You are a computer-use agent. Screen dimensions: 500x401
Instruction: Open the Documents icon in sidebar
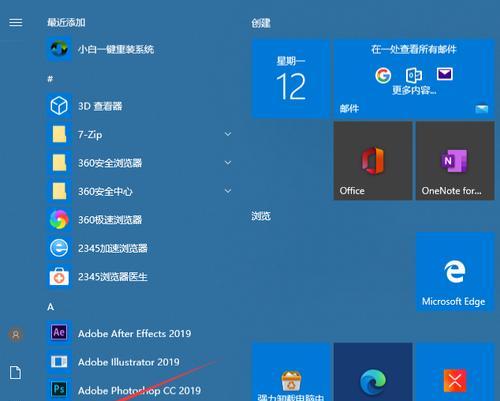point(15,372)
